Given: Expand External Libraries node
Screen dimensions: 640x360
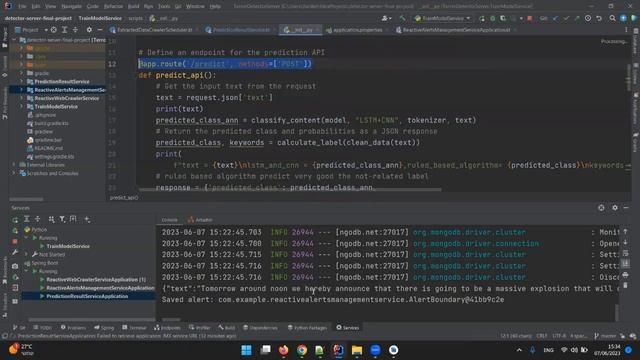Looking at the screenshot, I should coord(14,165).
